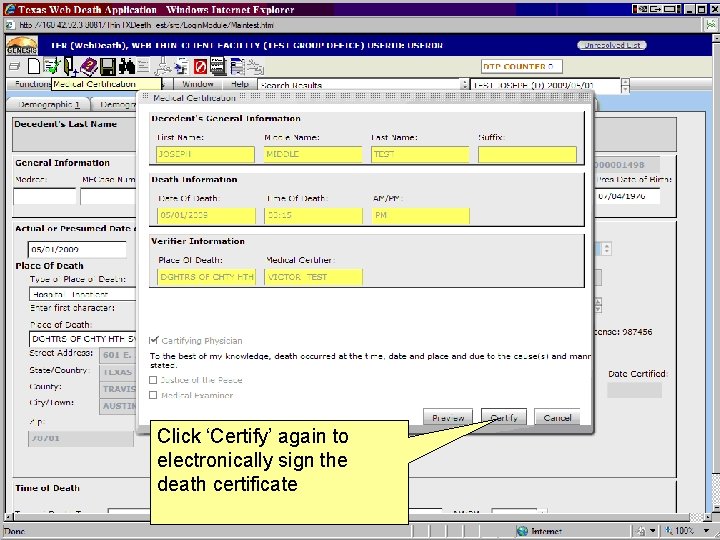Viewport: 720px width, 540px height.
Task: Click the greyed faucet toolbar icon
Action: click(x=163, y=67)
